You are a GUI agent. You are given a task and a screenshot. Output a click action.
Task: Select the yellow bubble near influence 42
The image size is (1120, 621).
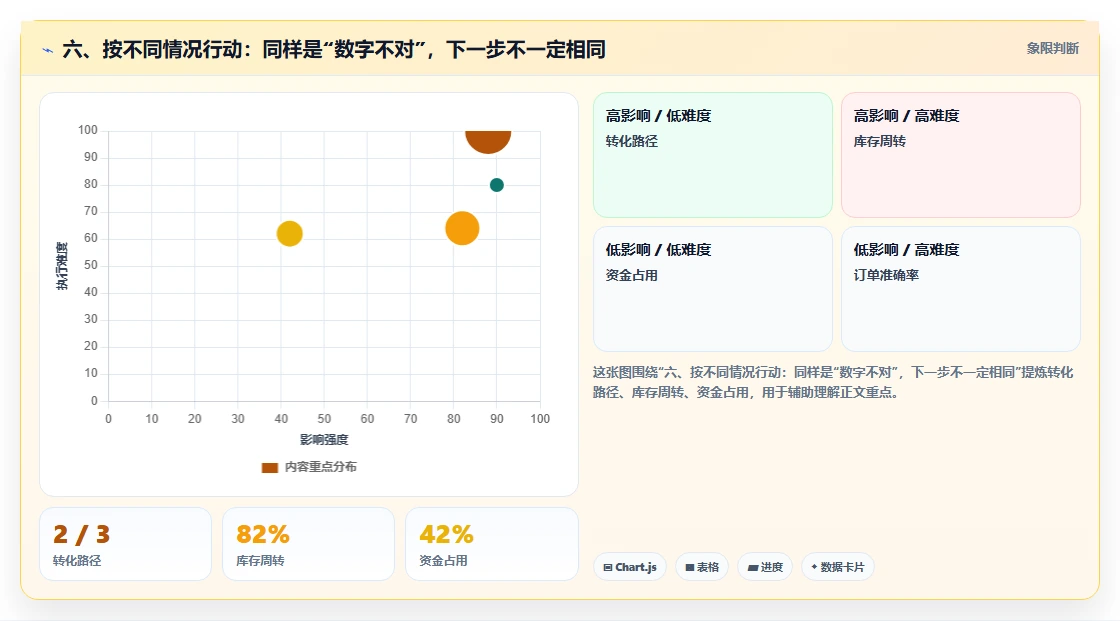[289, 234]
